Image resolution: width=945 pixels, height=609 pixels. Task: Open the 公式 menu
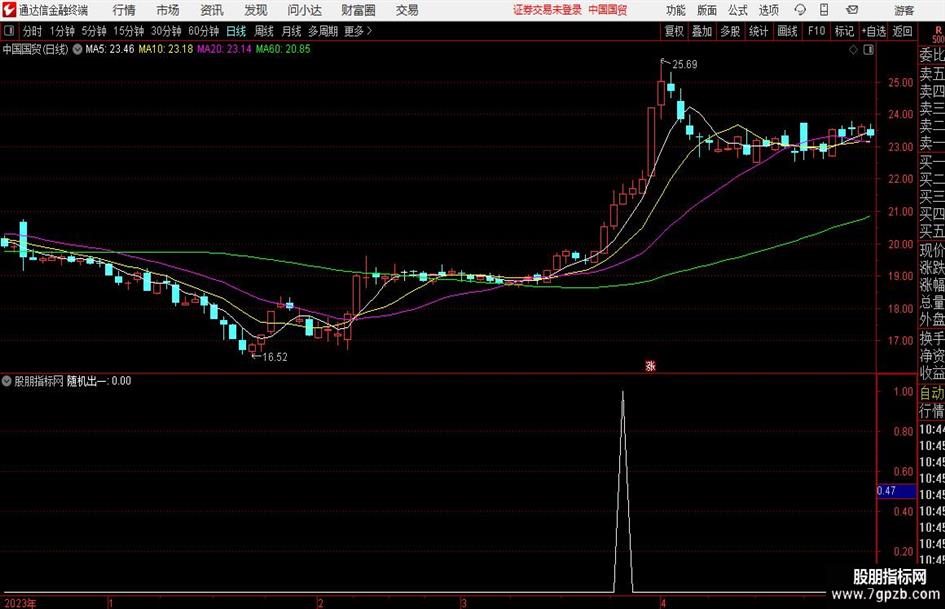click(737, 10)
